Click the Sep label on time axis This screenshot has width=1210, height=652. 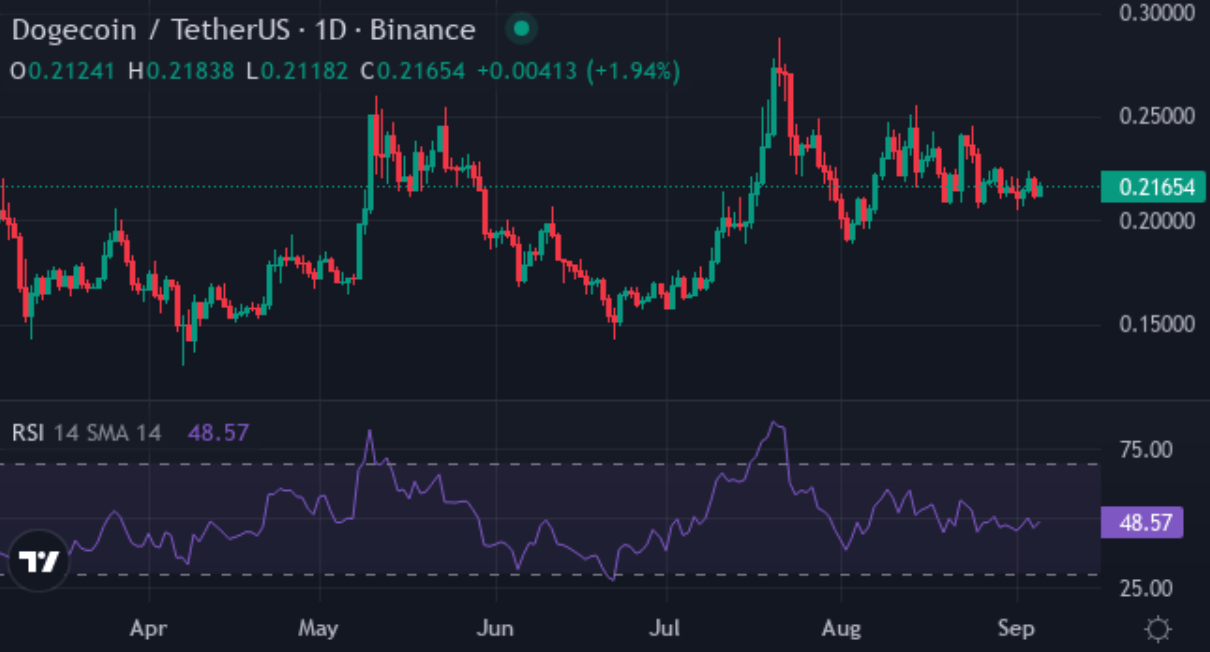1016,629
